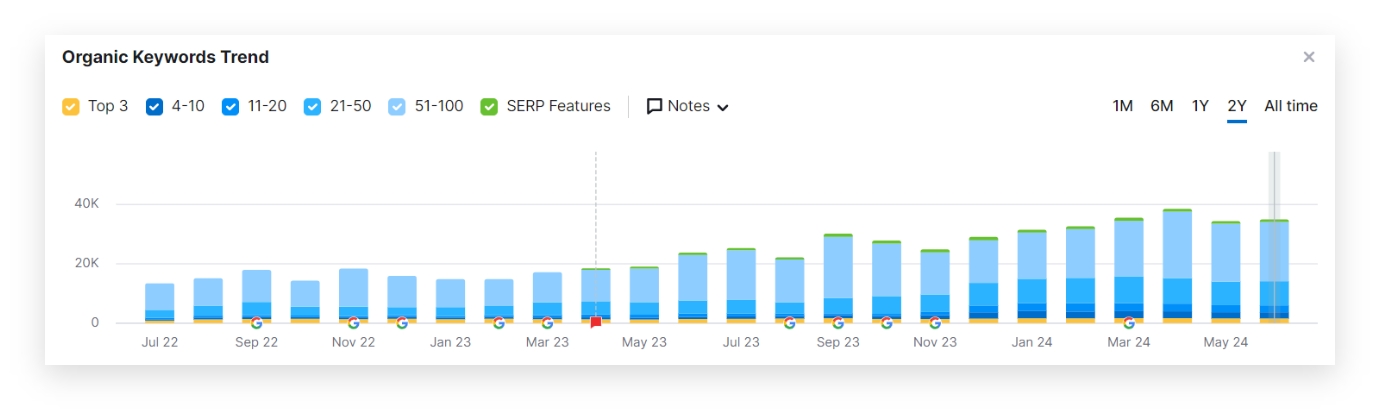Screen dimensions: 1380x420
Task: Open Google update icon between Sep 23 and Nov 23
Action: point(887,323)
